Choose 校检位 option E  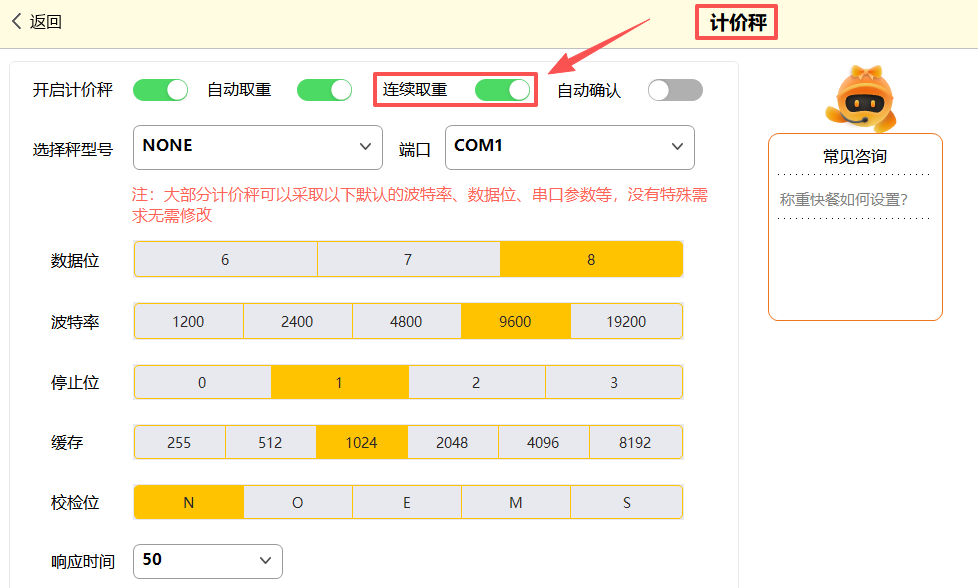pos(406,502)
